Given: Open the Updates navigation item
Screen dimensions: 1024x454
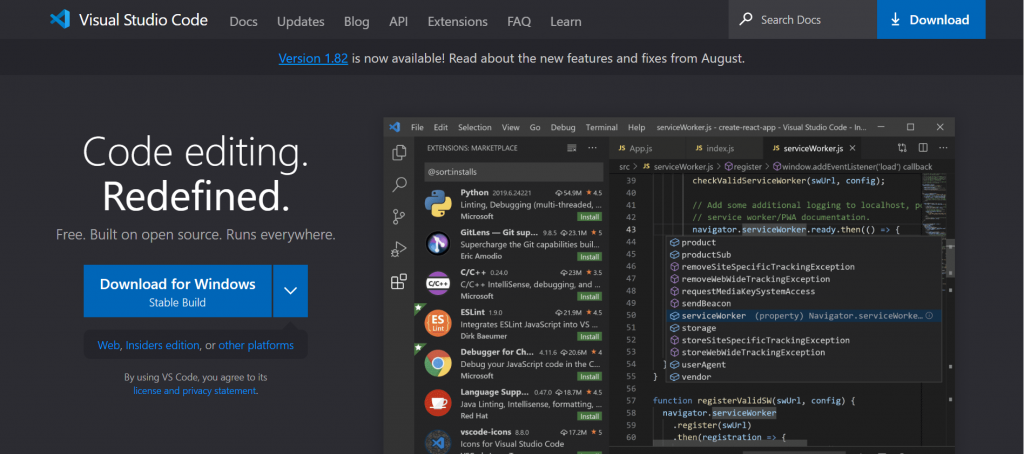Looking at the screenshot, I should pos(300,22).
